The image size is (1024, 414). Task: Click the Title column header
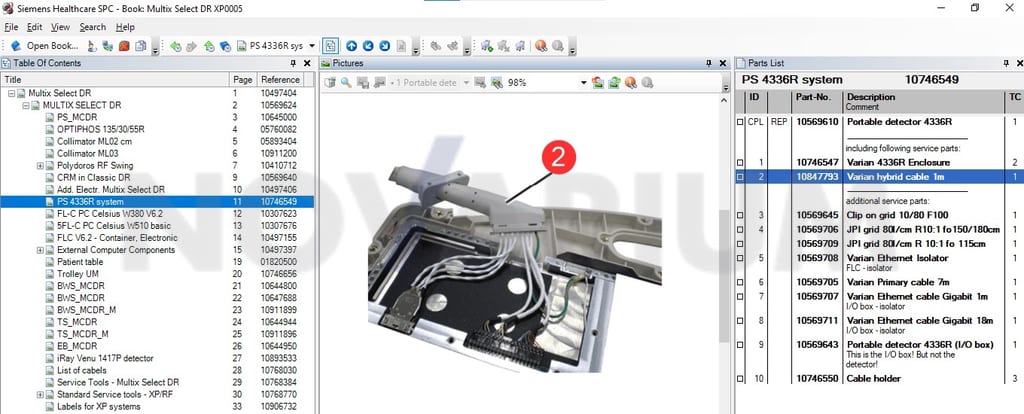point(115,80)
